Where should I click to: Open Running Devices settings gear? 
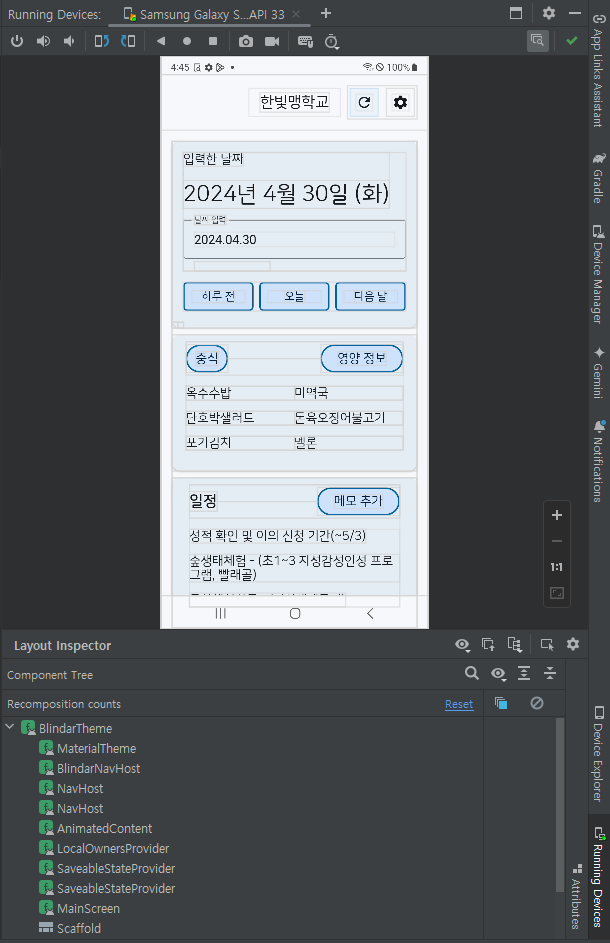coord(549,13)
